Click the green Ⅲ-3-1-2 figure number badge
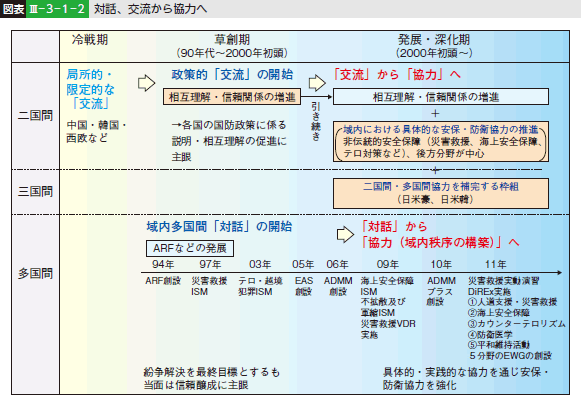This screenshot has width=581, height=395. coord(57,9)
